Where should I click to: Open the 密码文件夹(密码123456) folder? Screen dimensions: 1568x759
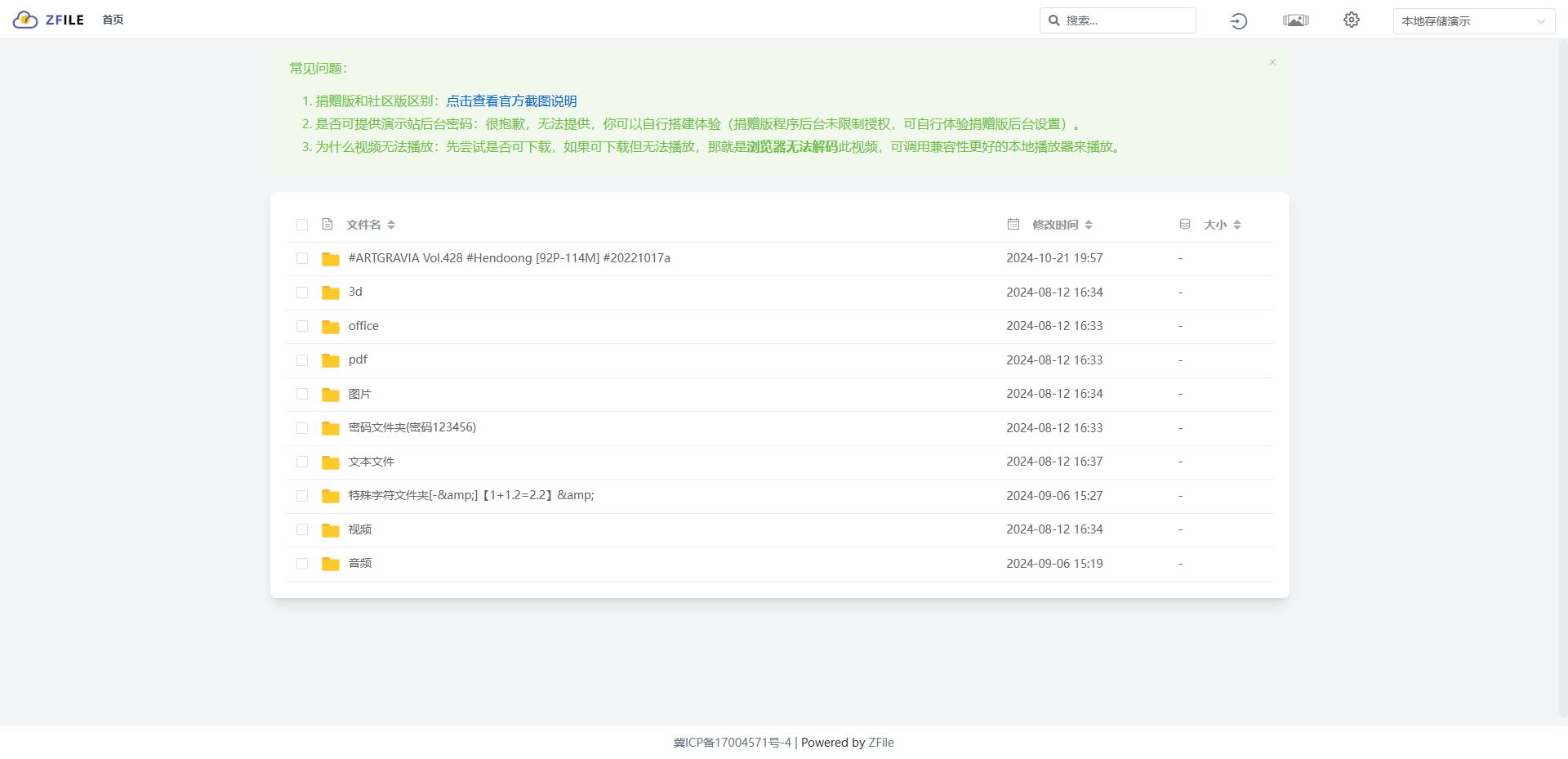pos(412,427)
